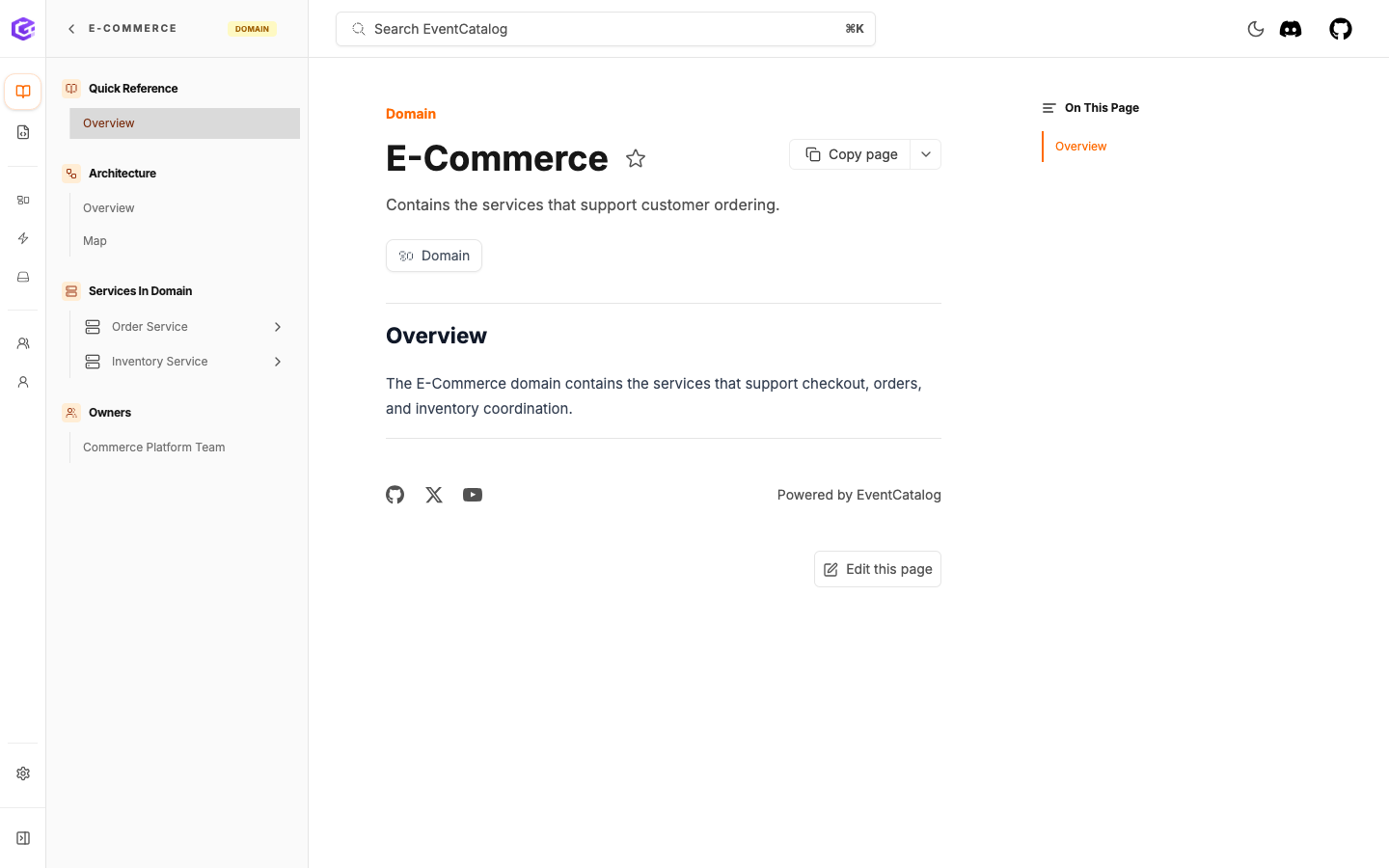Open the domains icon in left rail

23,200
